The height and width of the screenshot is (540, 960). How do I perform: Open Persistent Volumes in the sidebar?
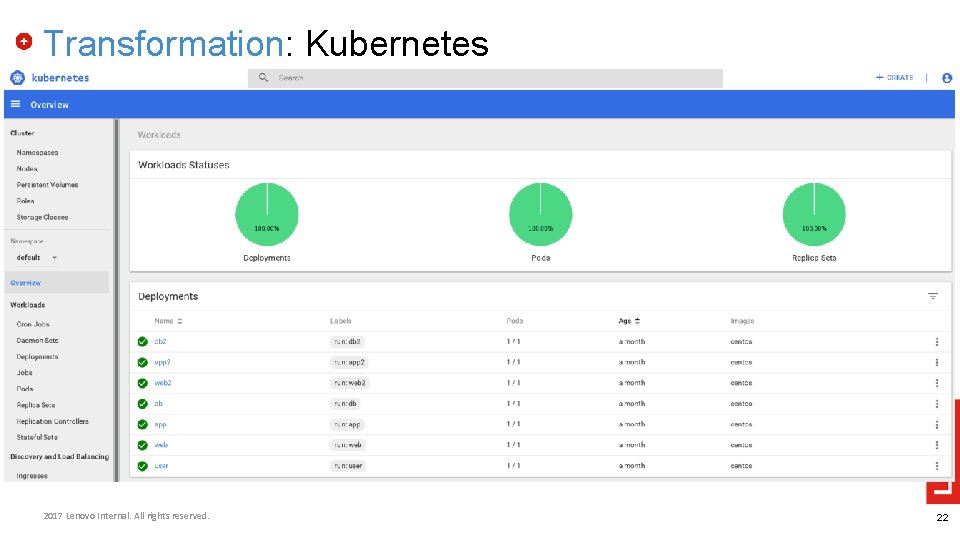(47, 184)
